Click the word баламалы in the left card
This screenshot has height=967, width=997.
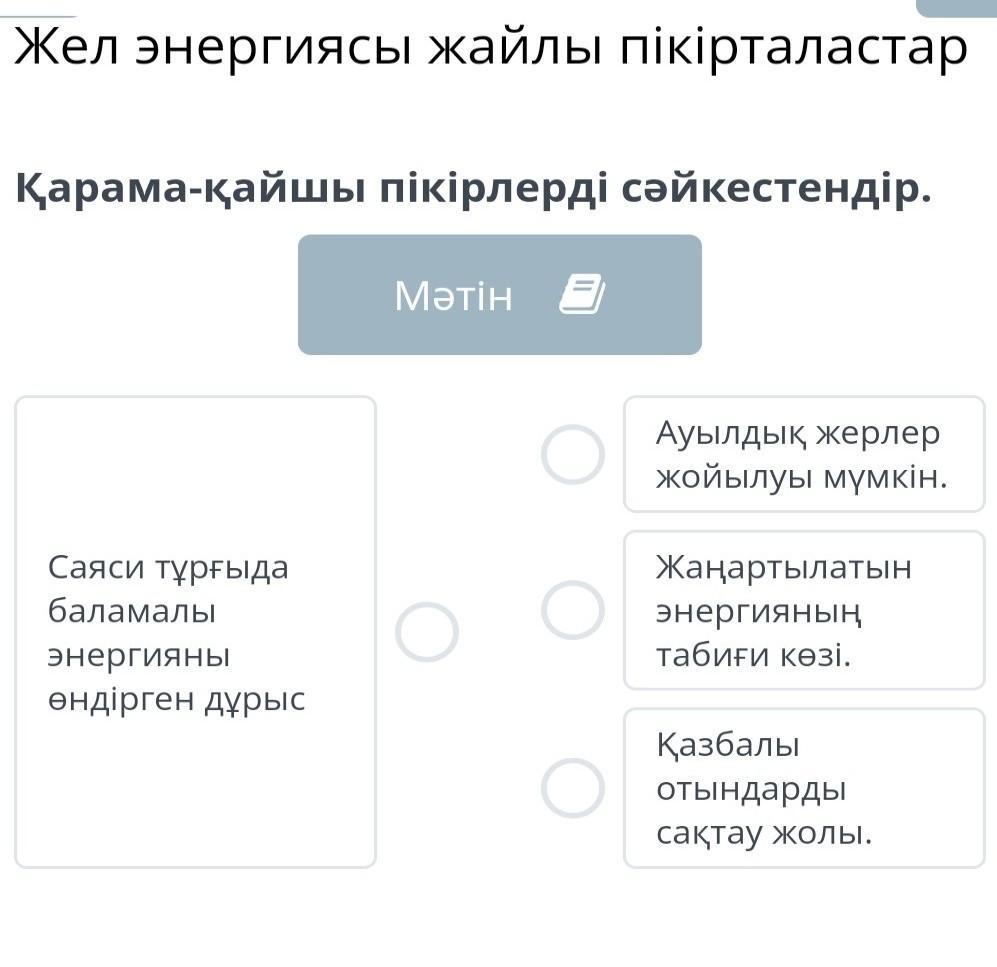click(132, 611)
